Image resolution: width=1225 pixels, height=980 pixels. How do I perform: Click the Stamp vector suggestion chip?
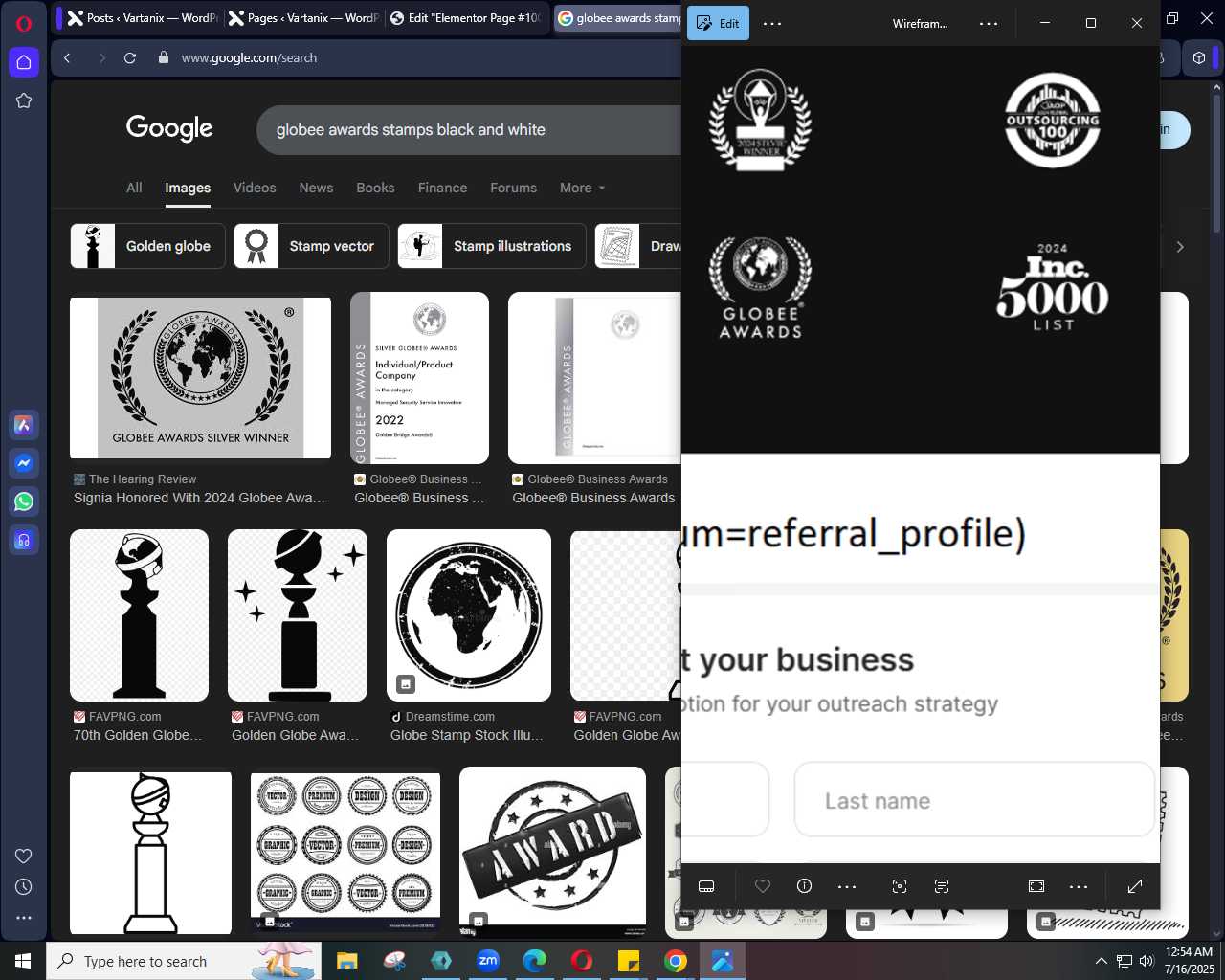click(x=311, y=246)
